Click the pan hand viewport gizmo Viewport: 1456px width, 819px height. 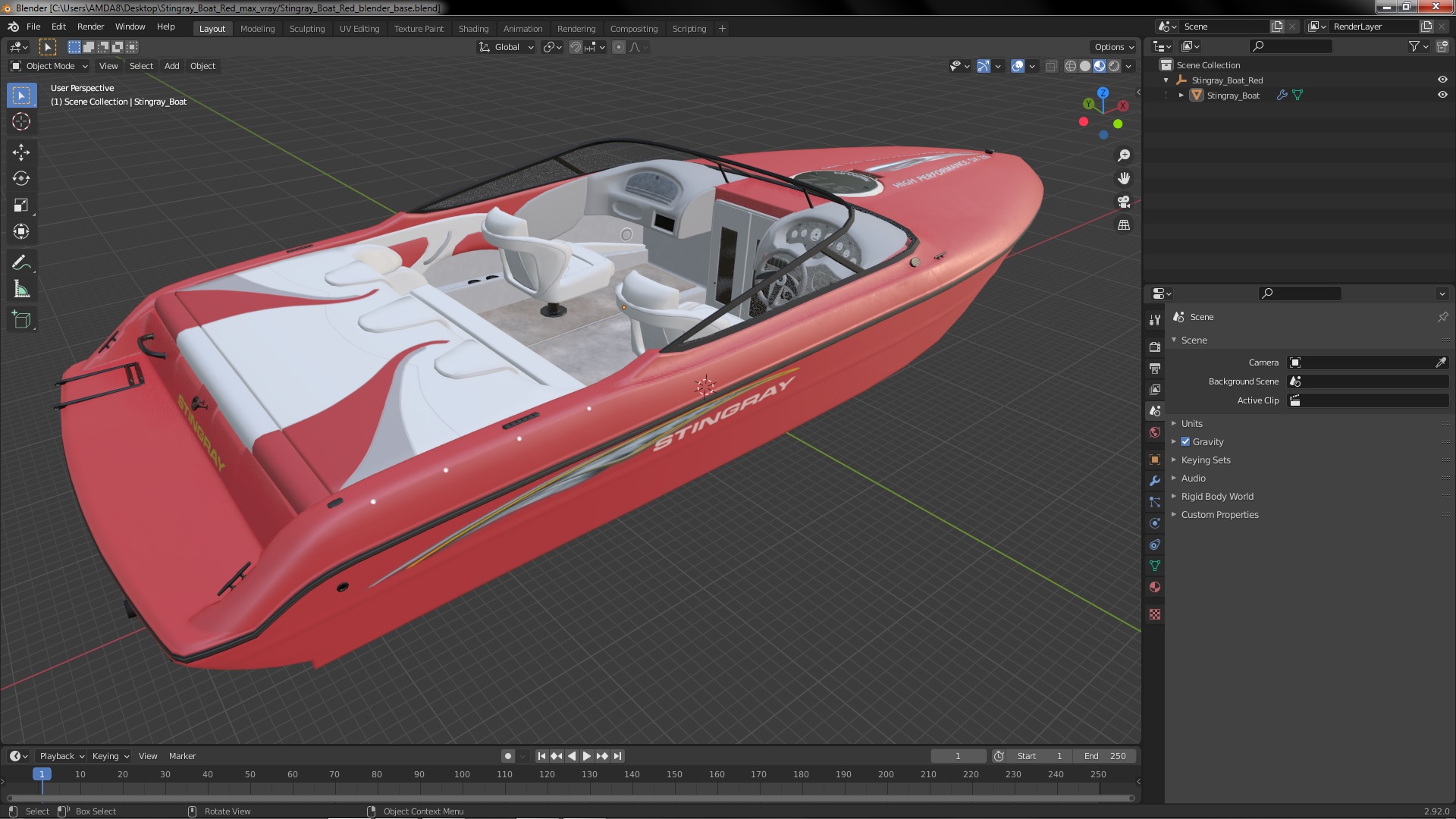click(1124, 178)
